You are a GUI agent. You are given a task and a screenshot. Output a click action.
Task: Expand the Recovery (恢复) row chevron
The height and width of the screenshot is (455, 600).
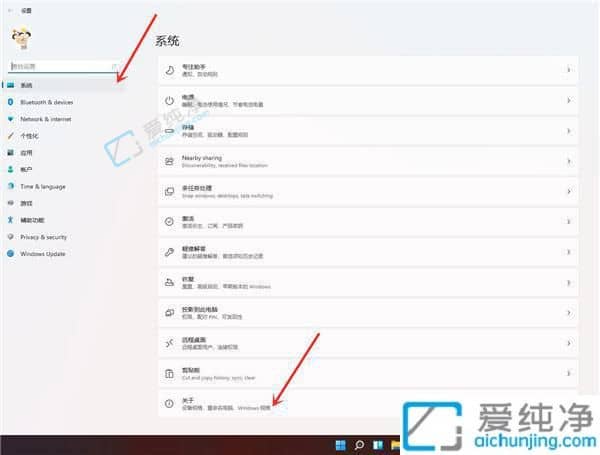569,282
